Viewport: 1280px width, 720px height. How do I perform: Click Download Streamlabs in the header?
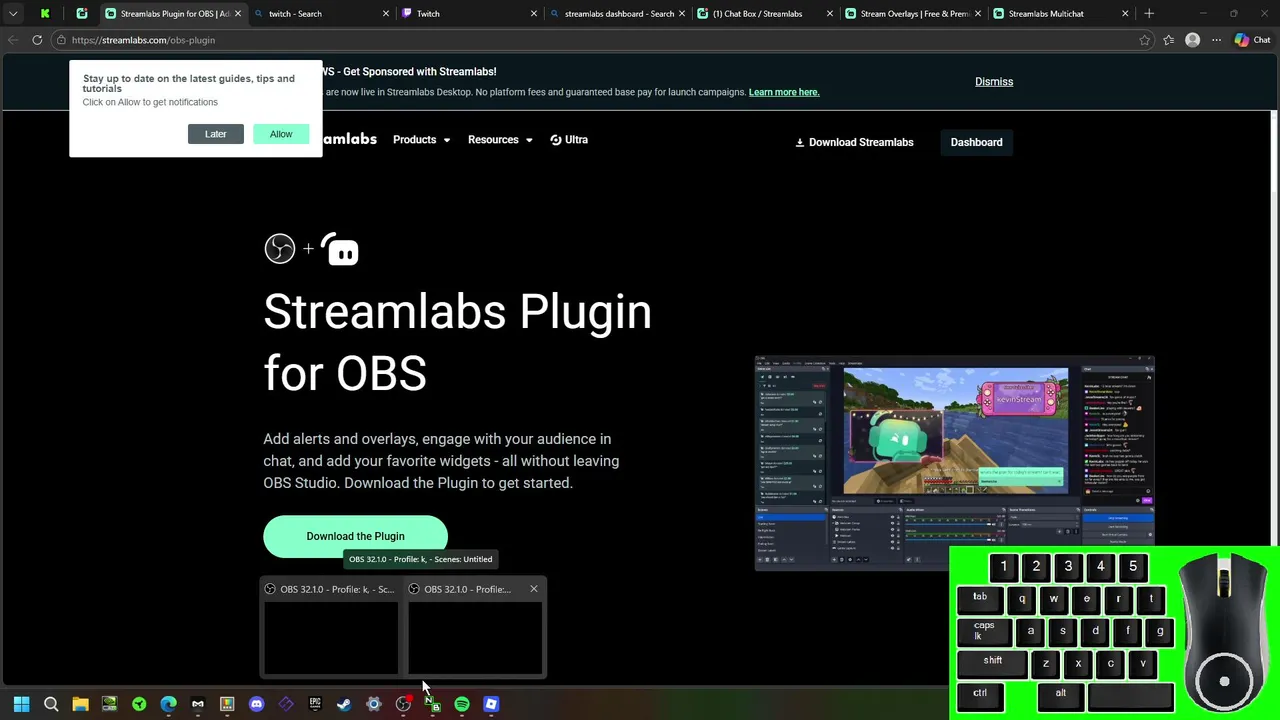coord(854,142)
